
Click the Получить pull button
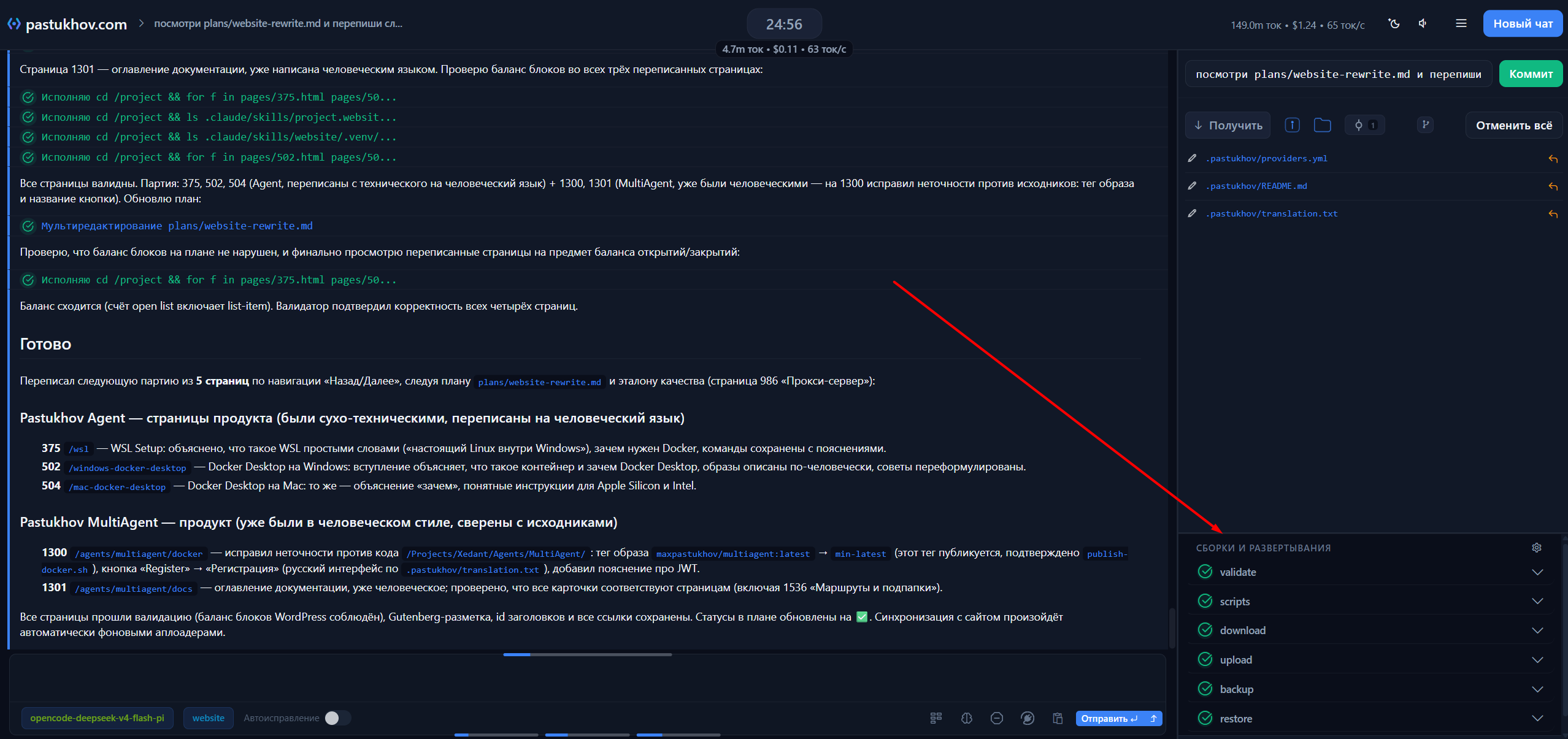(1228, 125)
